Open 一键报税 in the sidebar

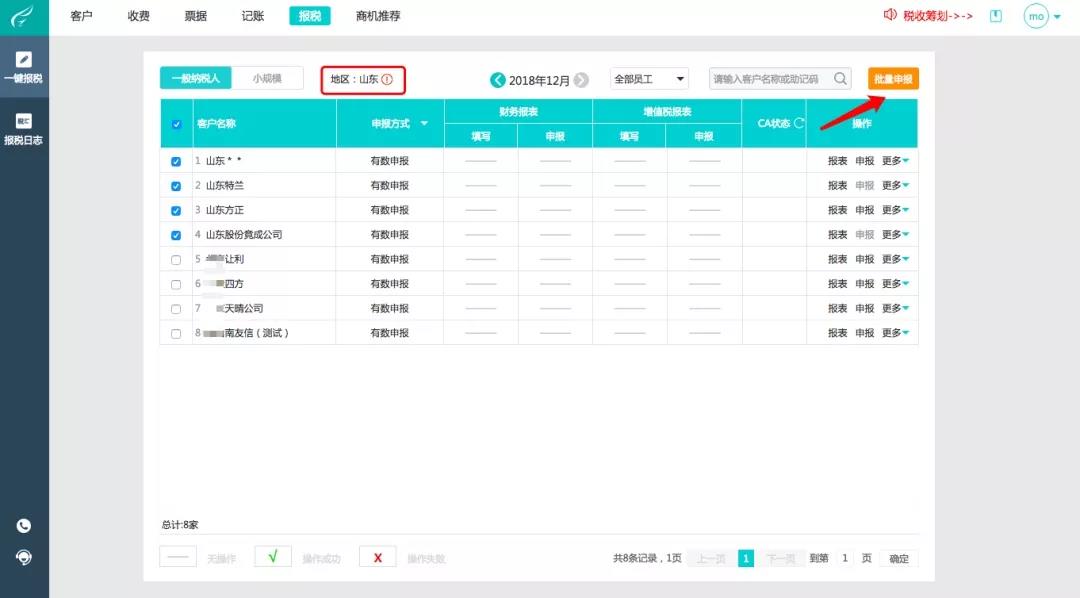pos(23,68)
